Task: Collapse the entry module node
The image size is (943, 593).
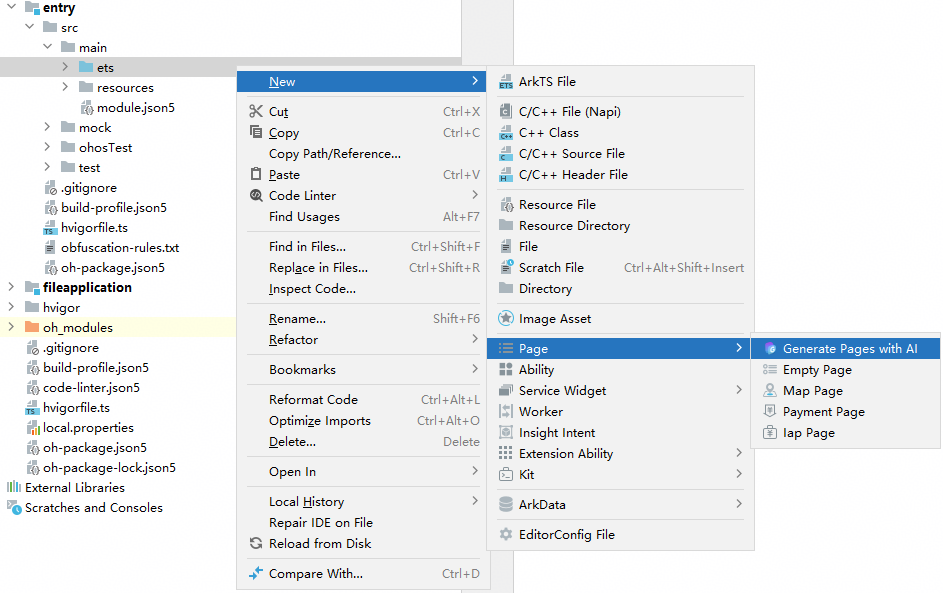Action: tap(11, 8)
